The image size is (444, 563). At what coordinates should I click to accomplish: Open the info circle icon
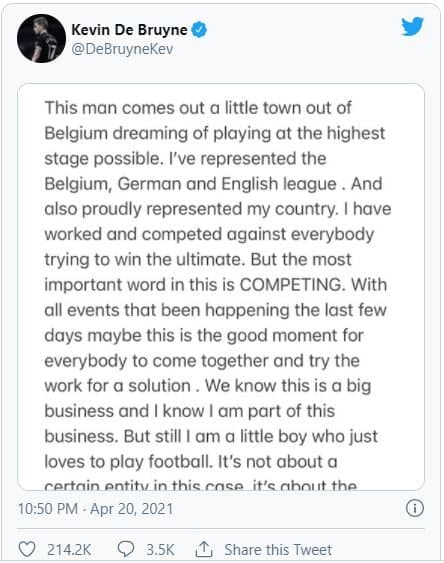coord(415,508)
